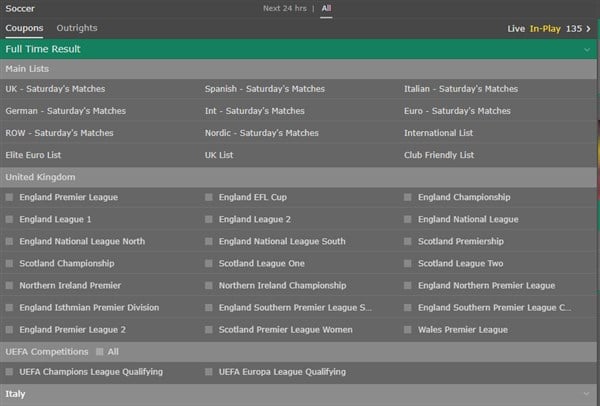Open Italian - Saturday's Matches list
Image resolution: width=600 pixels, height=406 pixels.
click(461, 89)
